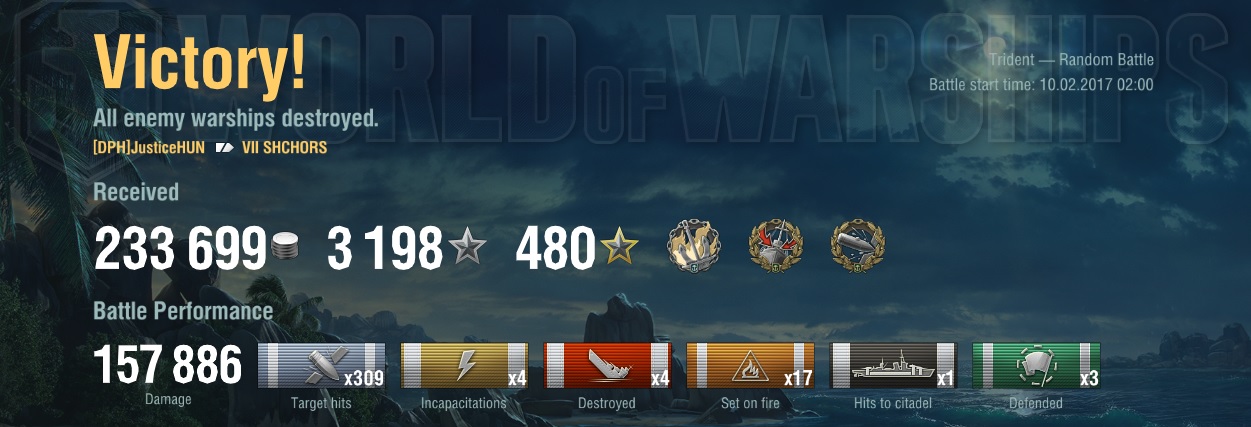The height and width of the screenshot is (427, 1251).
Task: Click the cruiser class icon before VII SHCHORS
Action: pos(224,148)
